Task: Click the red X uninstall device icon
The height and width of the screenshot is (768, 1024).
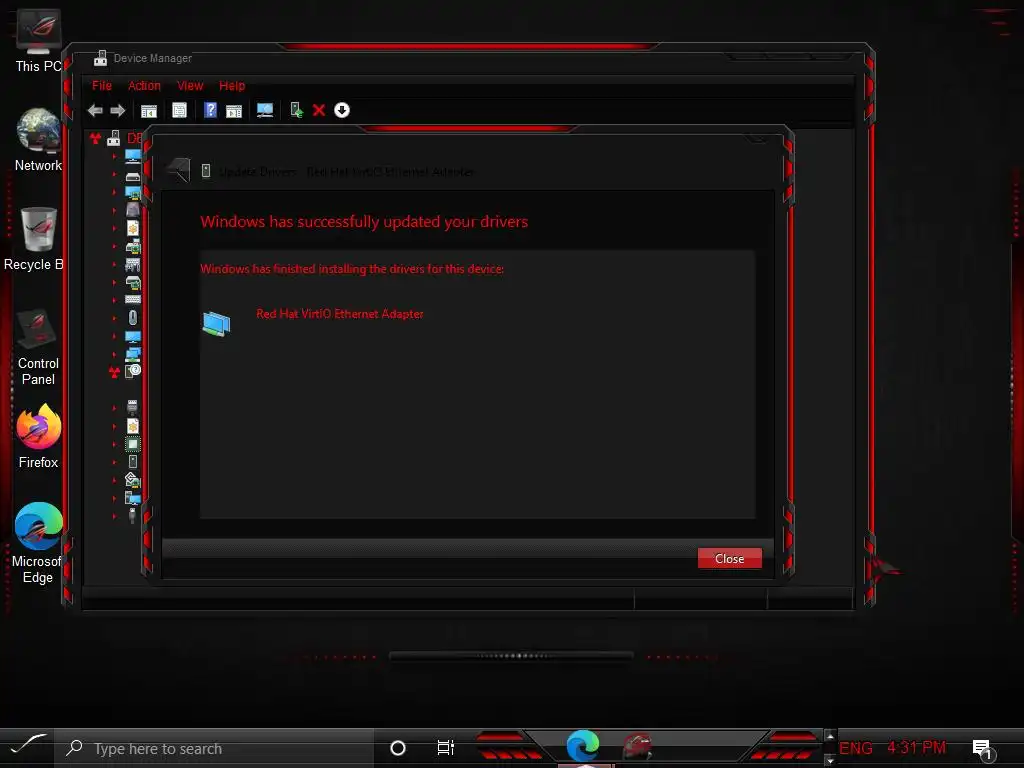Action: point(319,110)
